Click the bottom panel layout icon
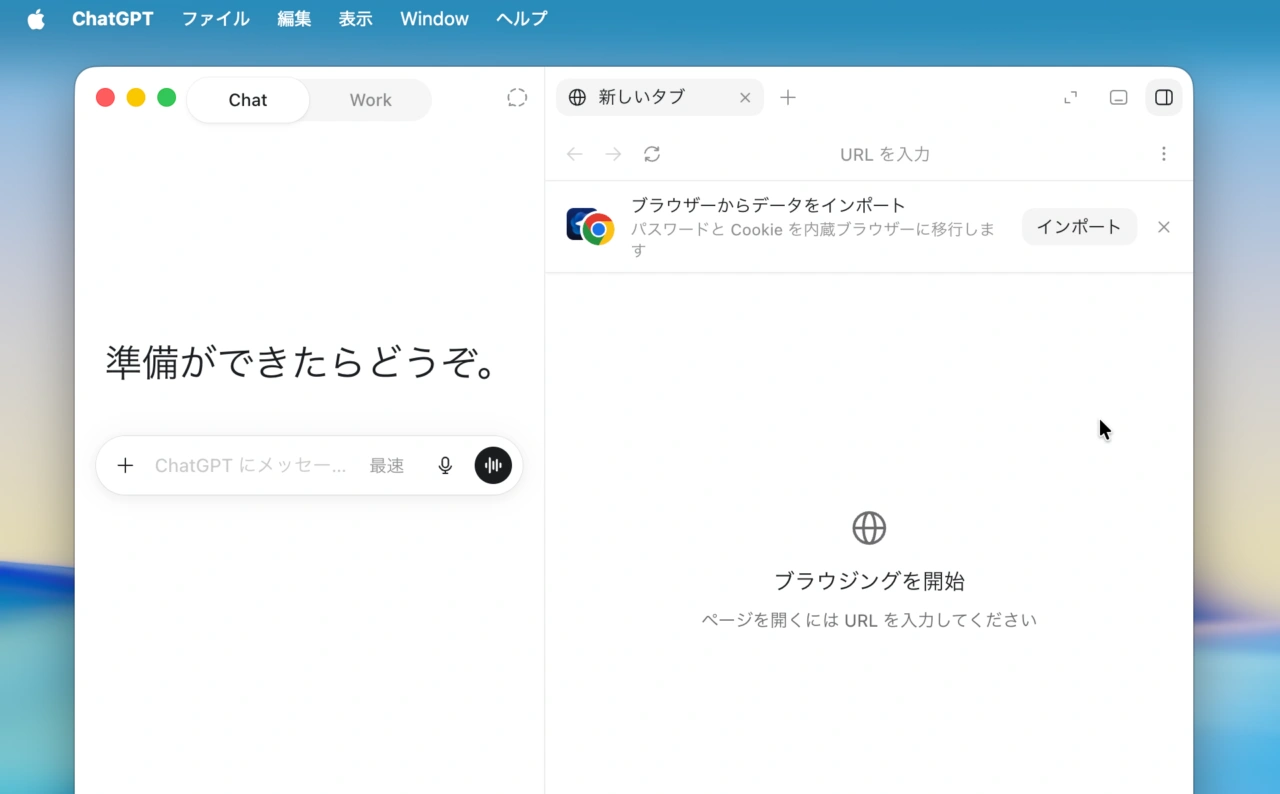This screenshot has width=1280, height=794. point(1119,98)
